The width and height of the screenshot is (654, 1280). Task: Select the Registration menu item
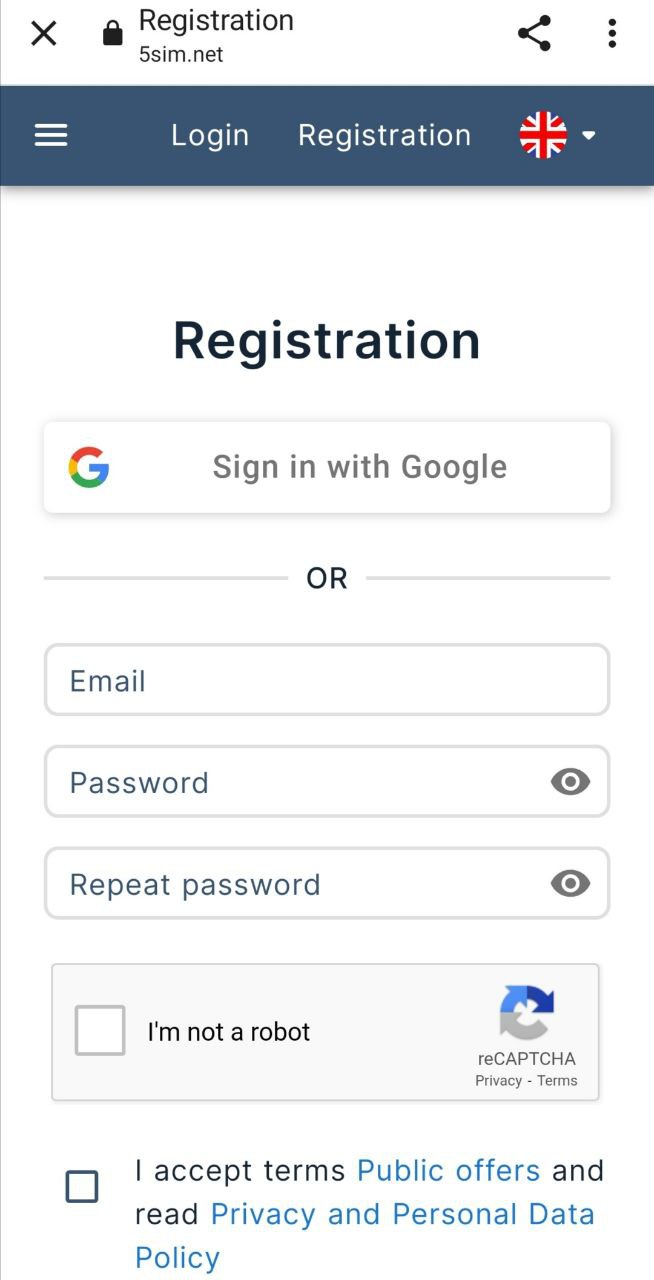384,135
